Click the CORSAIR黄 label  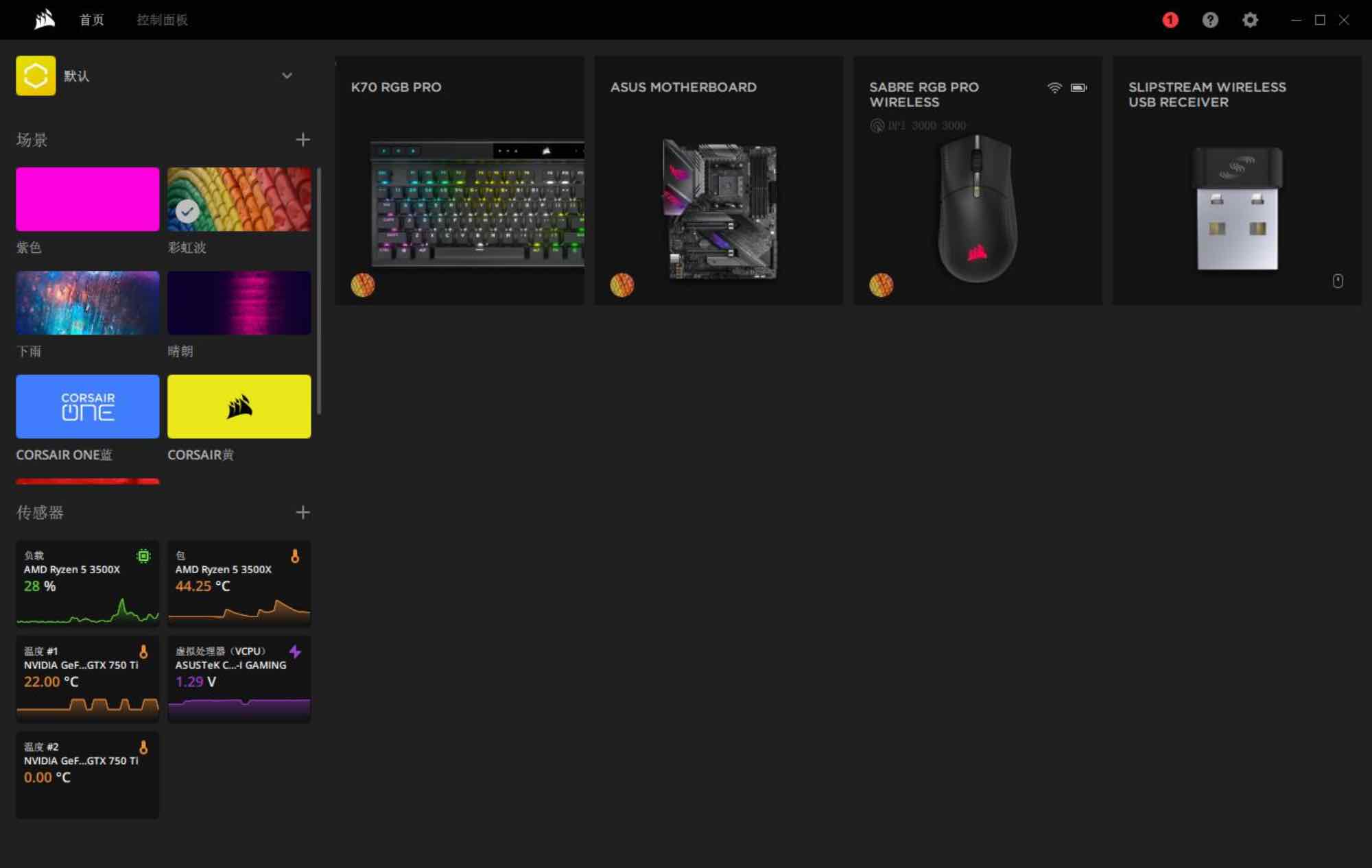pyautogui.click(x=201, y=455)
